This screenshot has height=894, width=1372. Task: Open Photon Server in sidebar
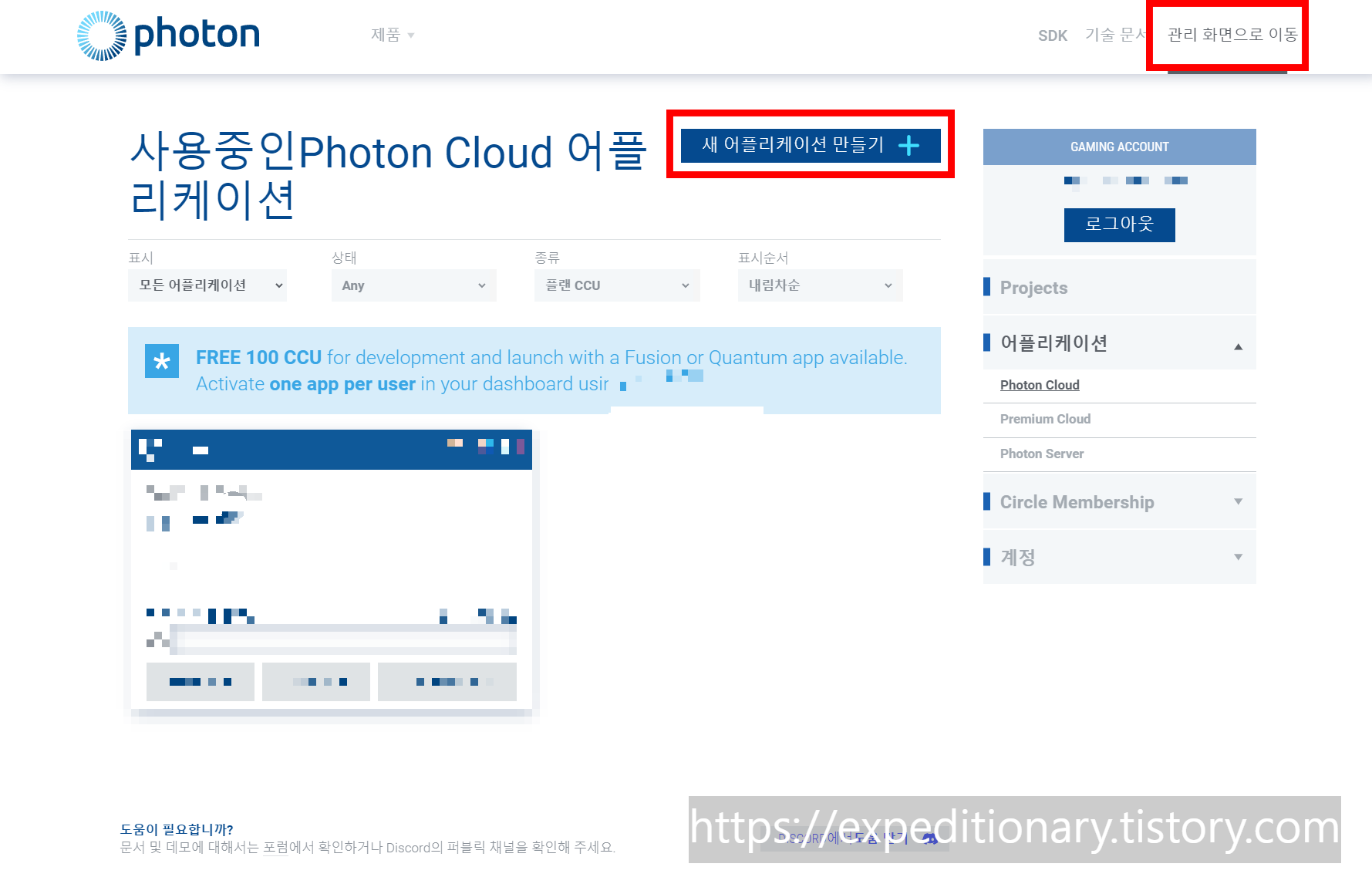coord(1041,454)
